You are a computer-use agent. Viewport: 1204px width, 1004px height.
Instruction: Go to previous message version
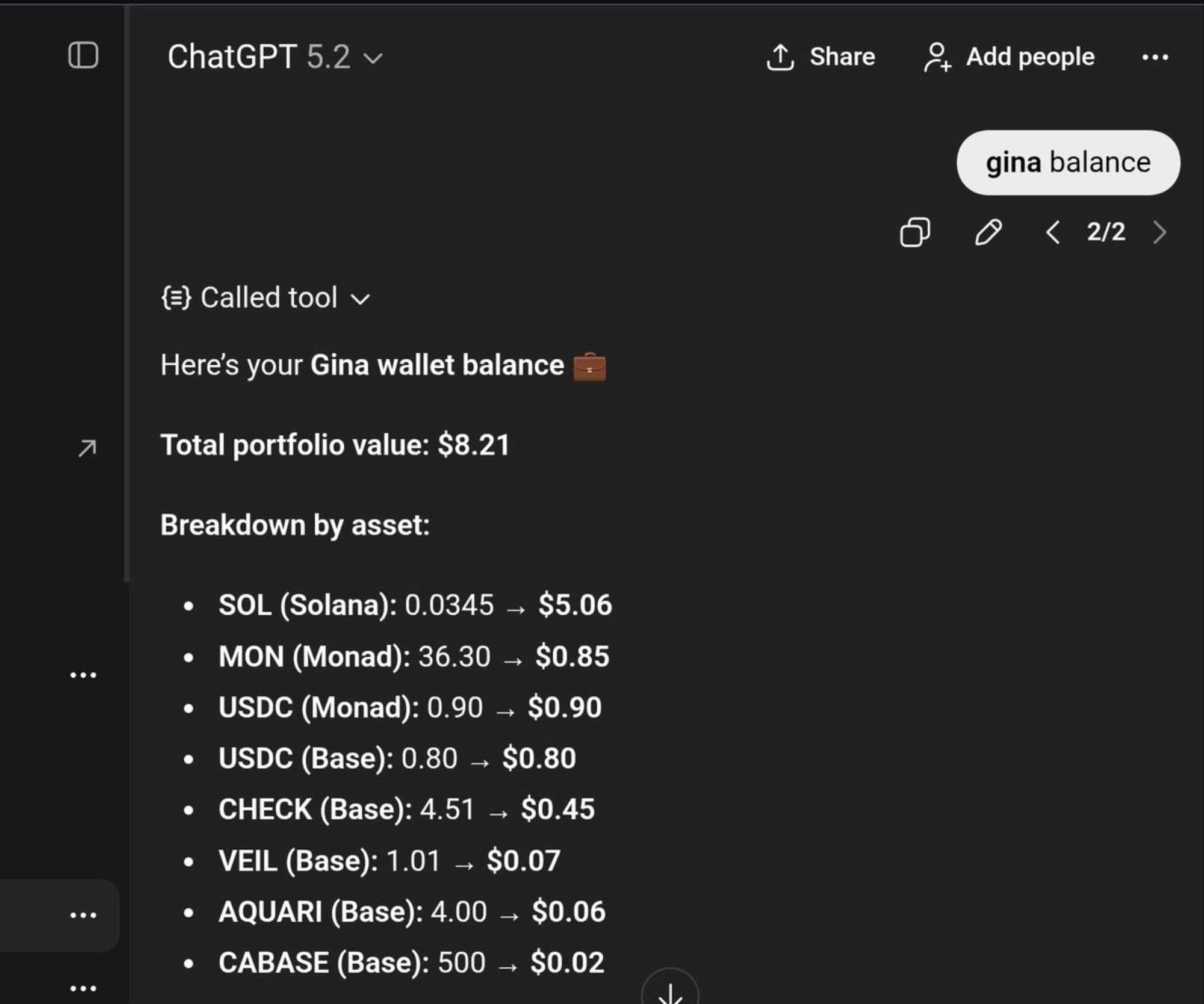1052,232
